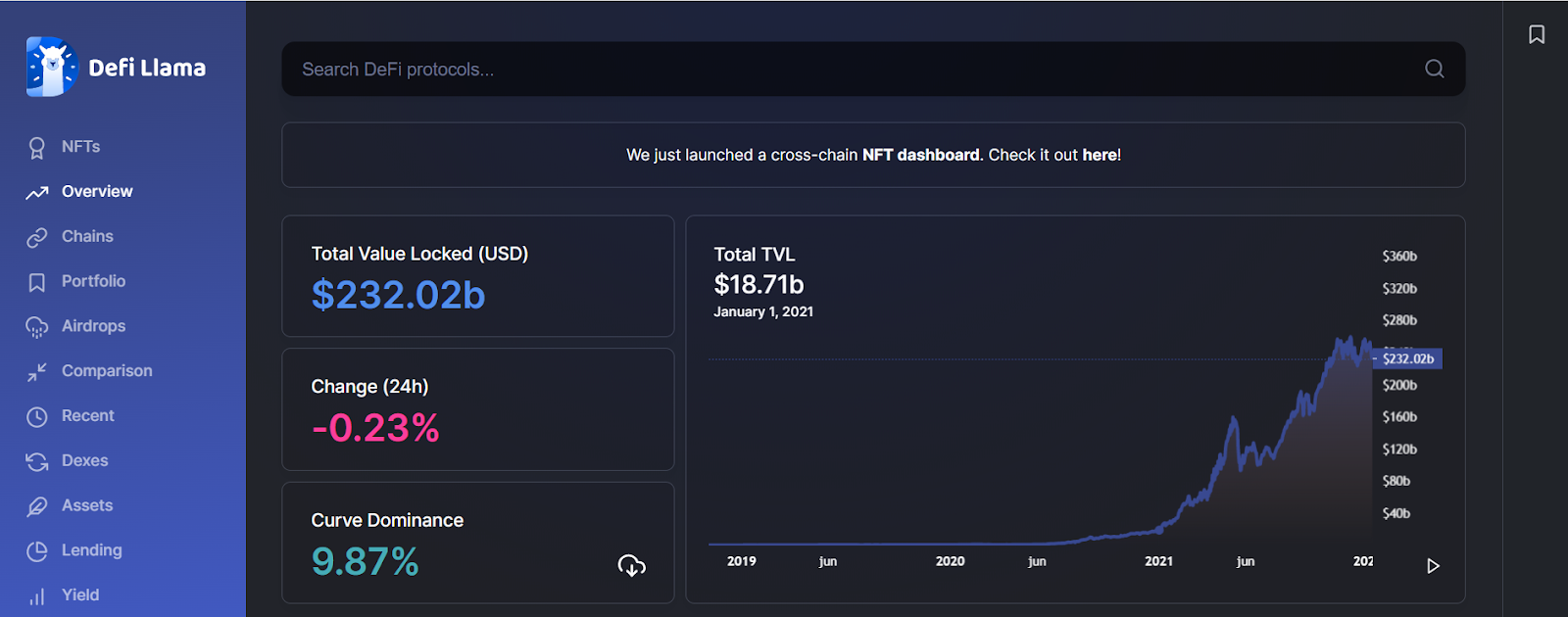The height and width of the screenshot is (617, 1568).
Task: Click the 9.87% Curve dominance value
Action: 365,562
